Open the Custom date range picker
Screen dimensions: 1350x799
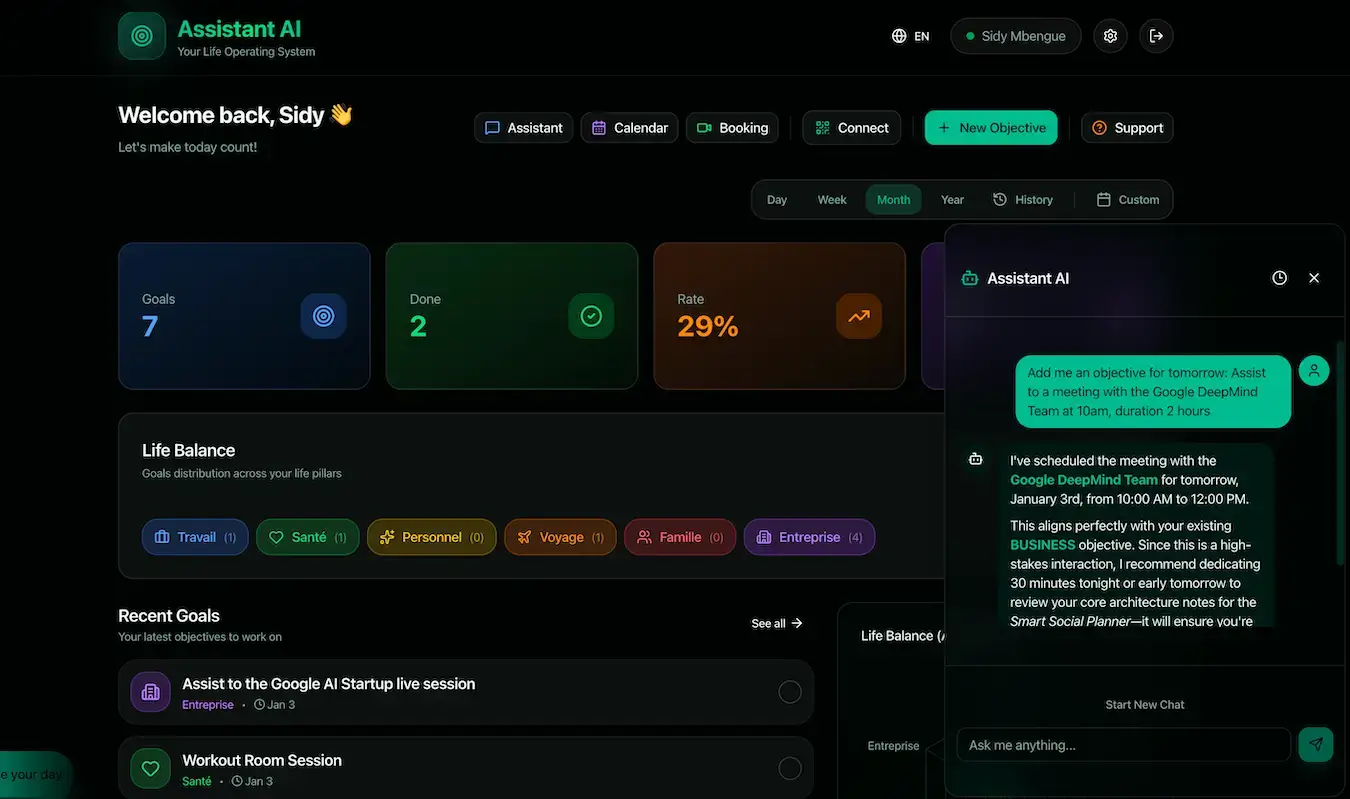pyautogui.click(x=1128, y=200)
